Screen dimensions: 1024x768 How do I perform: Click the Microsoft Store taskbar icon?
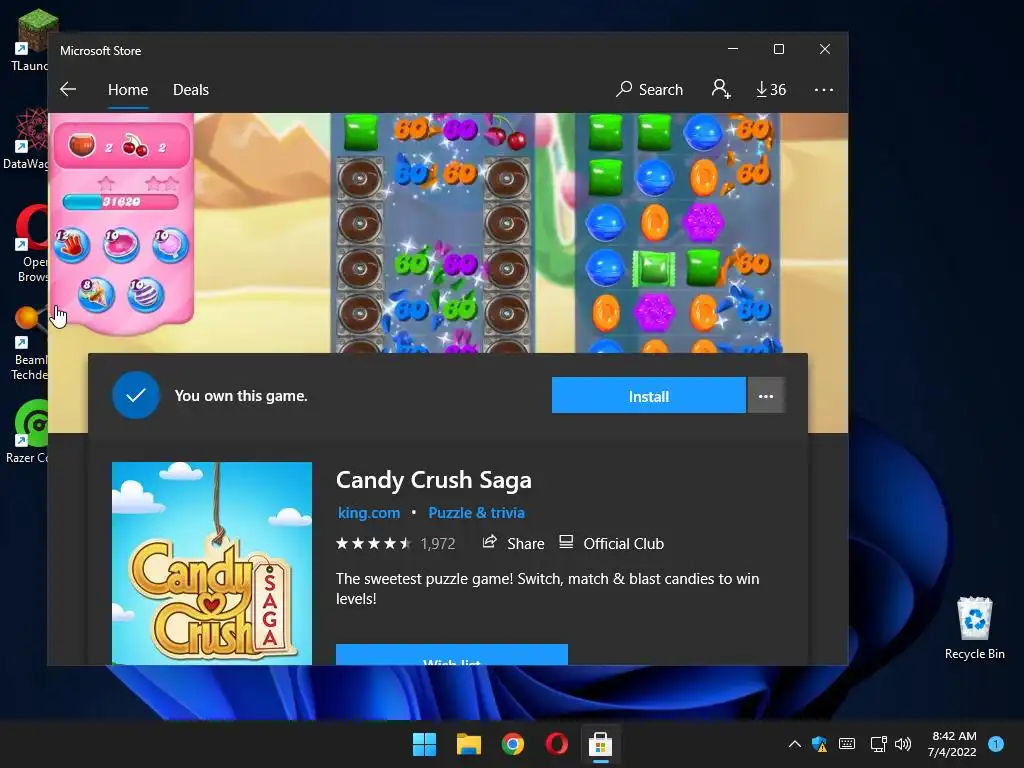point(600,744)
